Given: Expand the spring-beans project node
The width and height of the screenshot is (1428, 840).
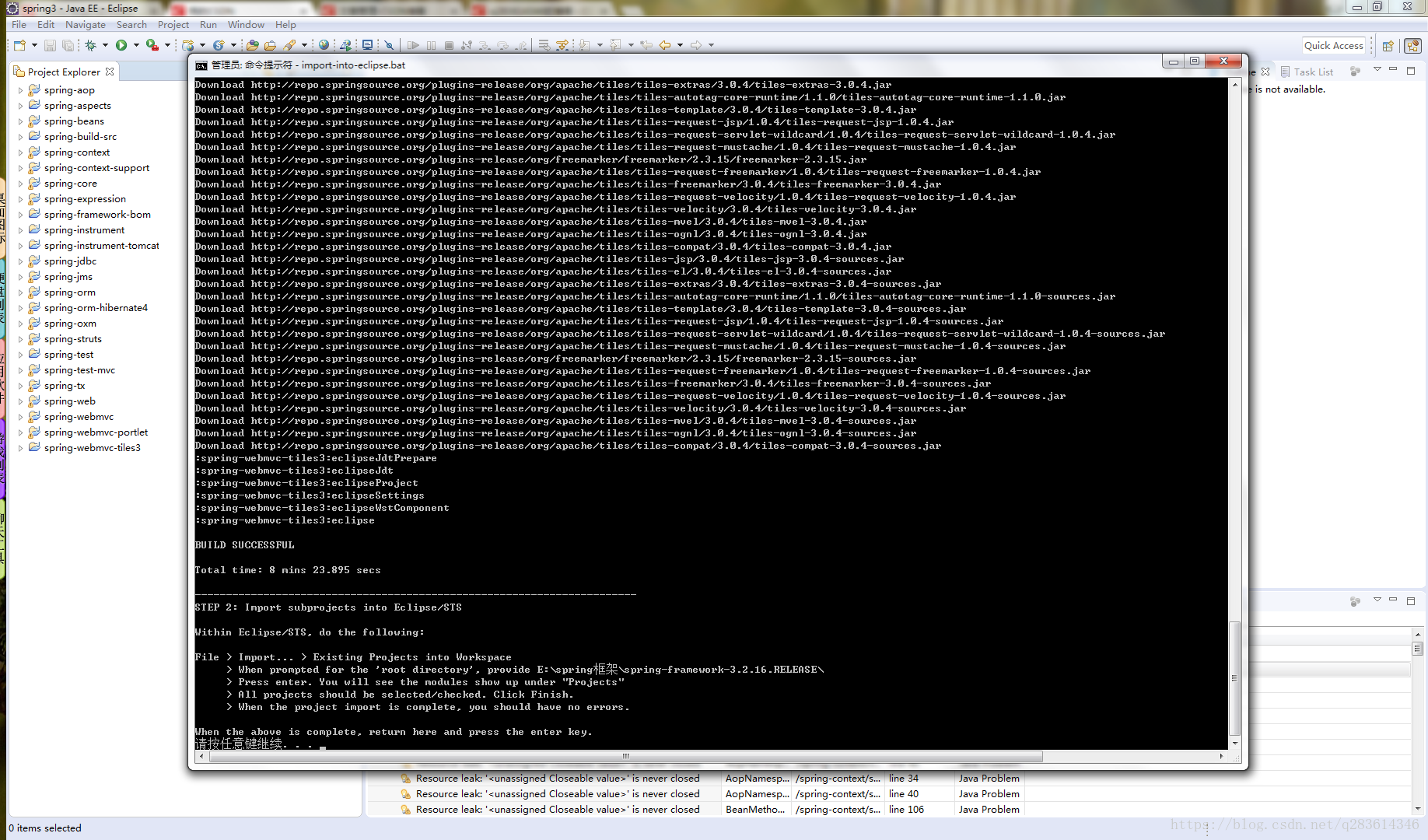Looking at the screenshot, I should [20, 121].
